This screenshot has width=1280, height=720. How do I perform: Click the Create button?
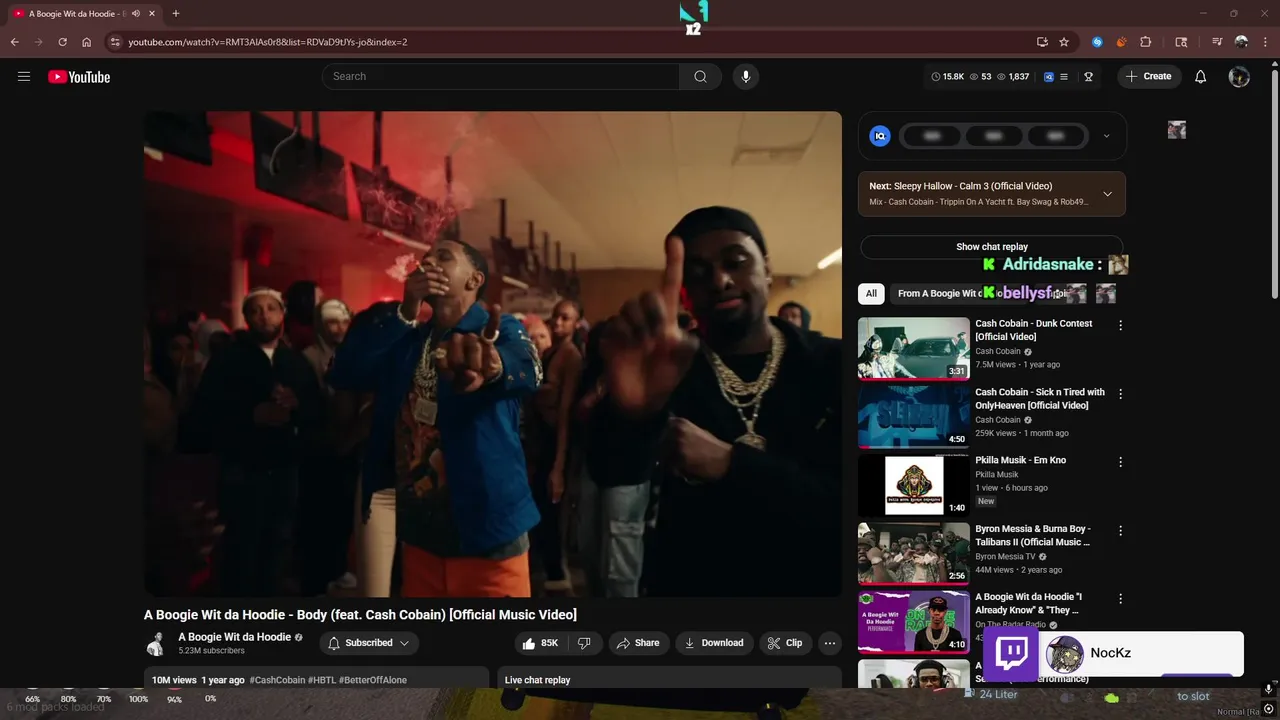(x=1148, y=76)
